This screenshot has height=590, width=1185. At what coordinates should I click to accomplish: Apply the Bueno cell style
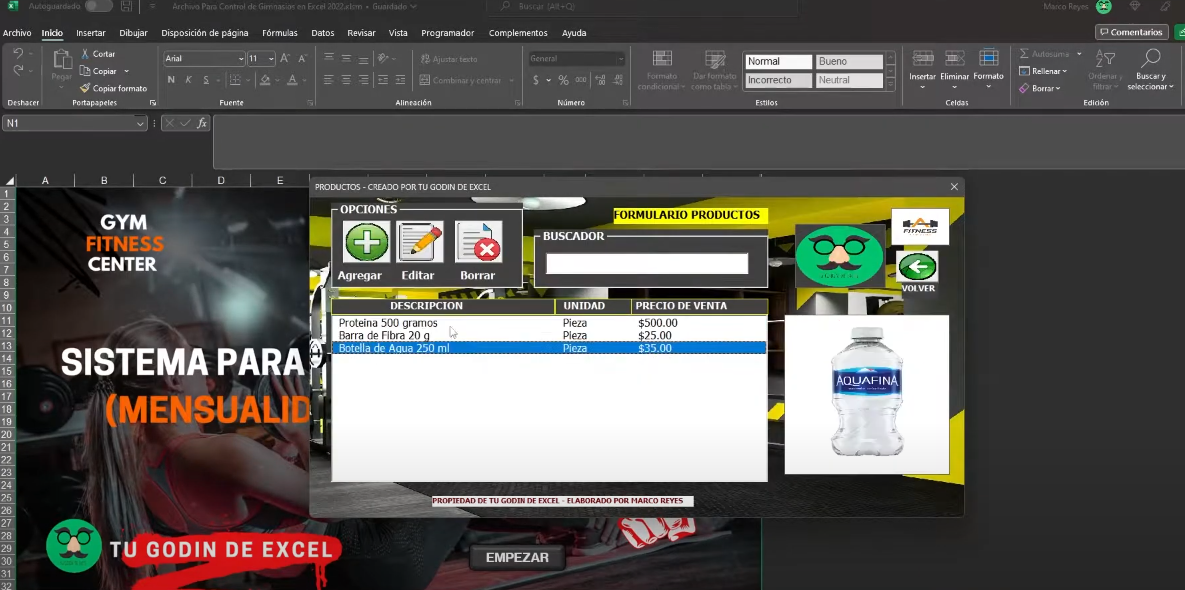click(x=849, y=62)
